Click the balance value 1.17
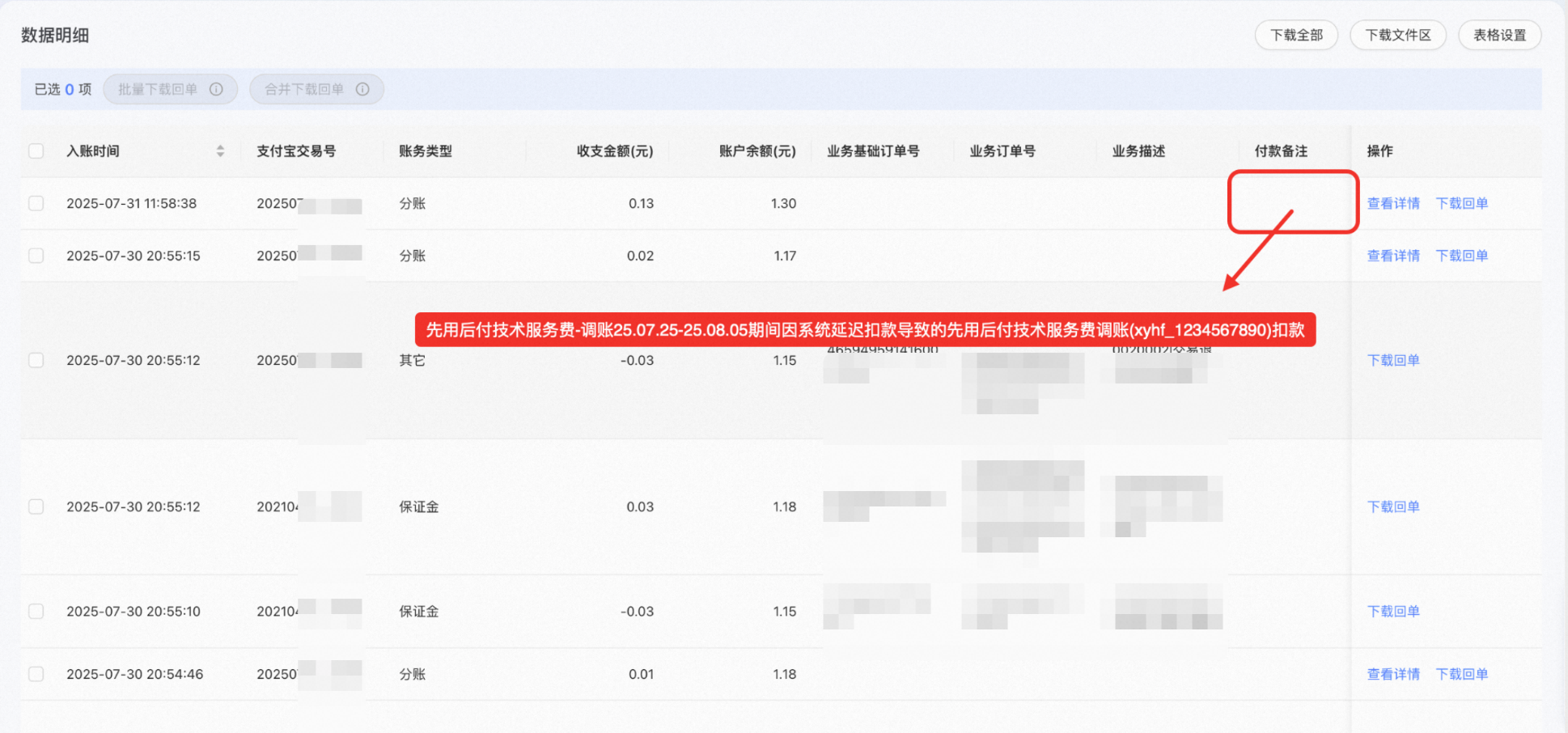 (x=785, y=256)
